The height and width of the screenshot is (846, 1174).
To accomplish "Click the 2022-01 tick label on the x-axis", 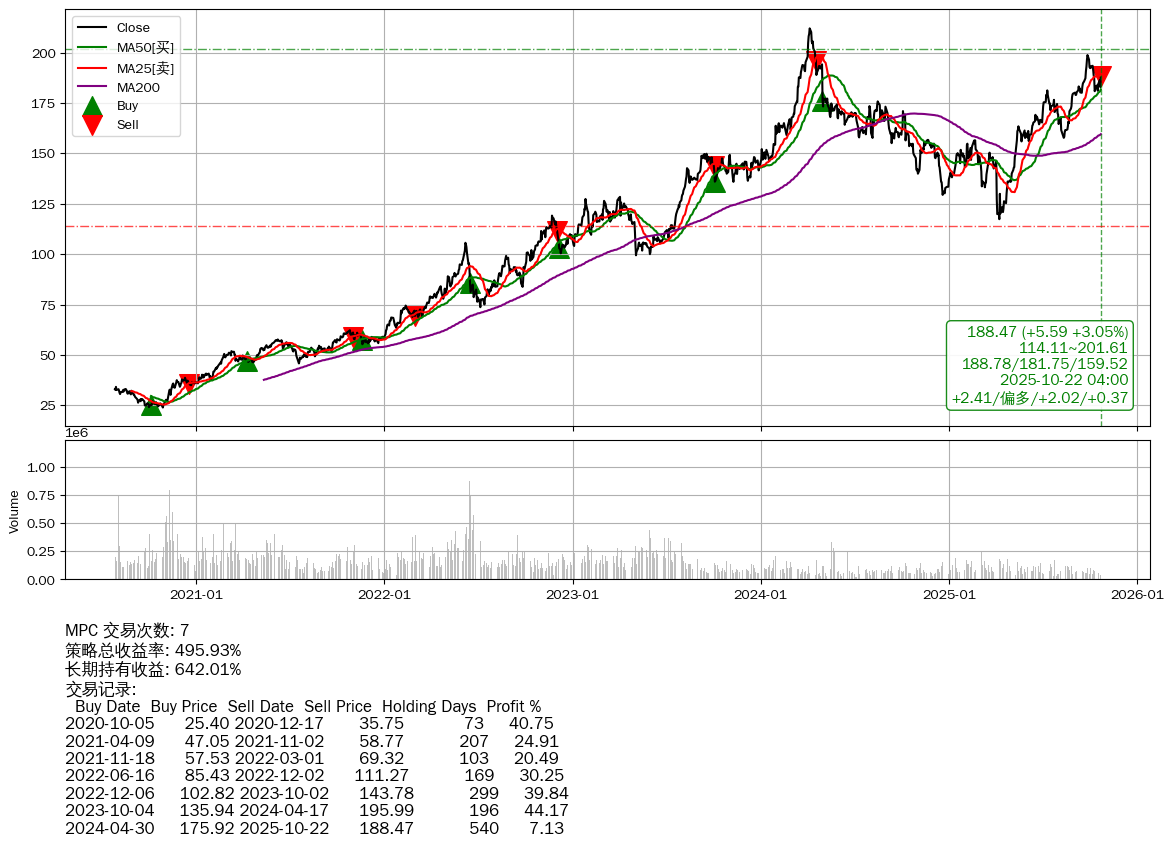I will tap(385, 594).
